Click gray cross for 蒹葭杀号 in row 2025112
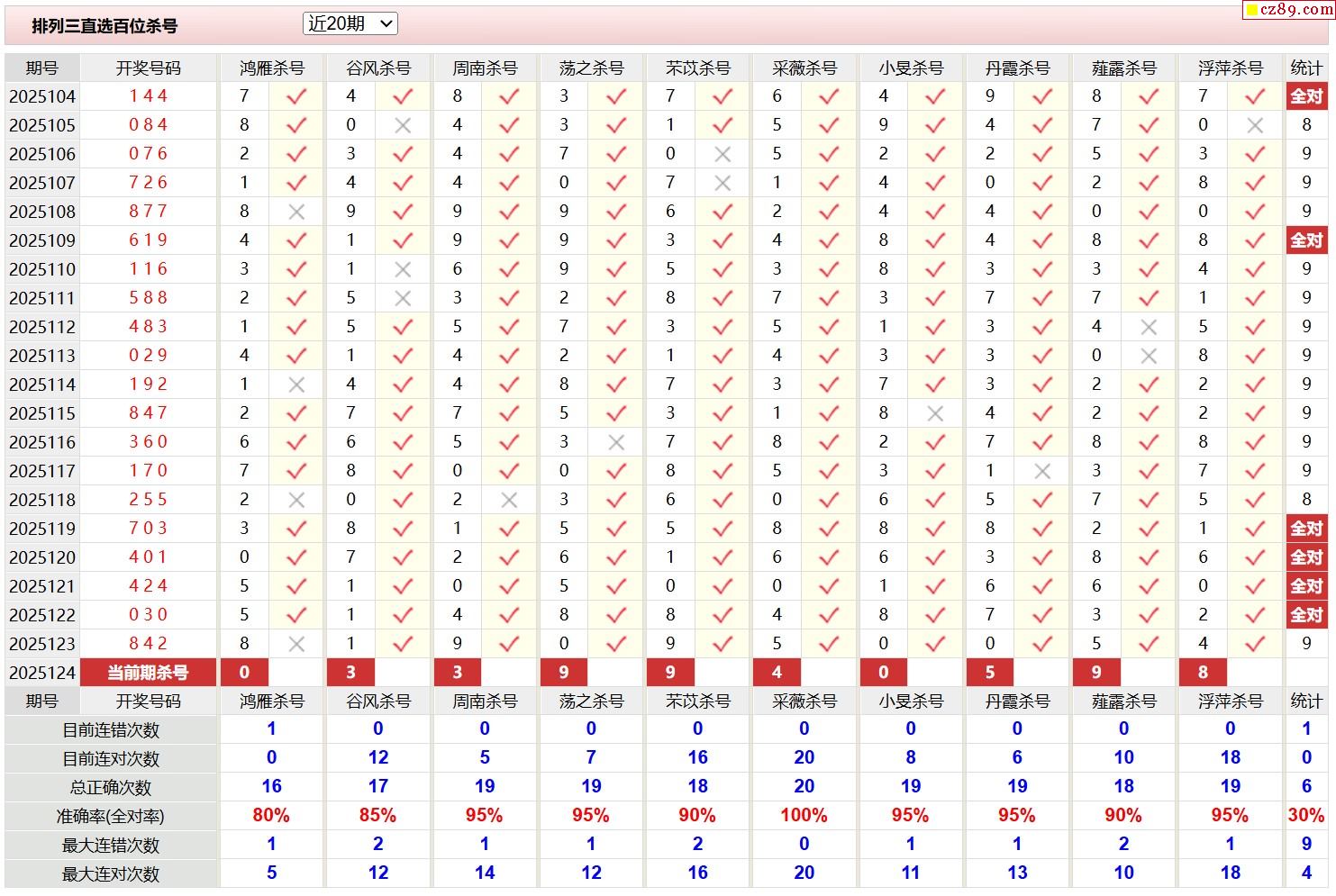The image size is (1336, 896). click(x=1149, y=327)
